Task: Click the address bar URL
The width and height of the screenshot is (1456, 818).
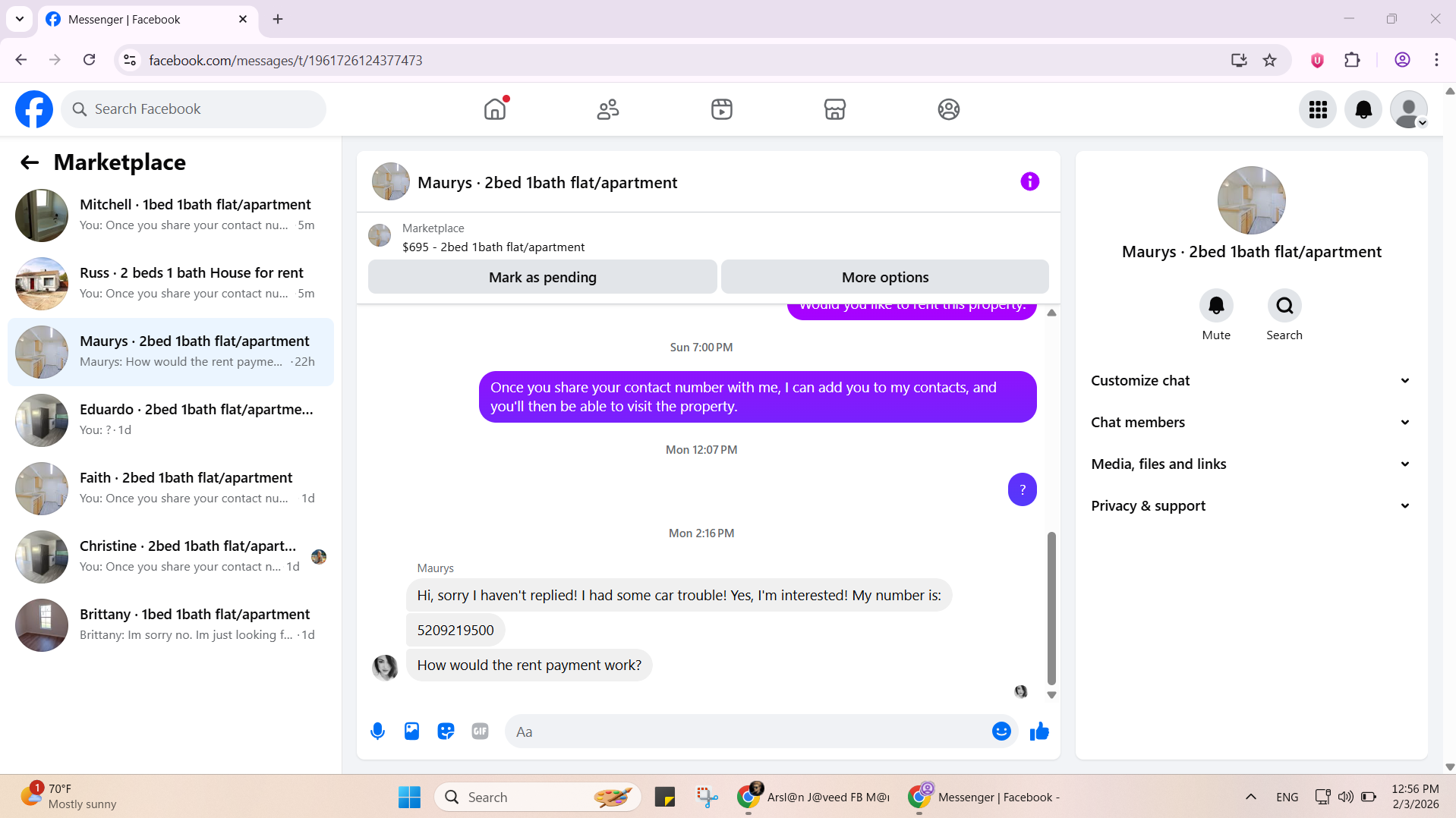Action: pyautogui.click(x=285, y=61)
